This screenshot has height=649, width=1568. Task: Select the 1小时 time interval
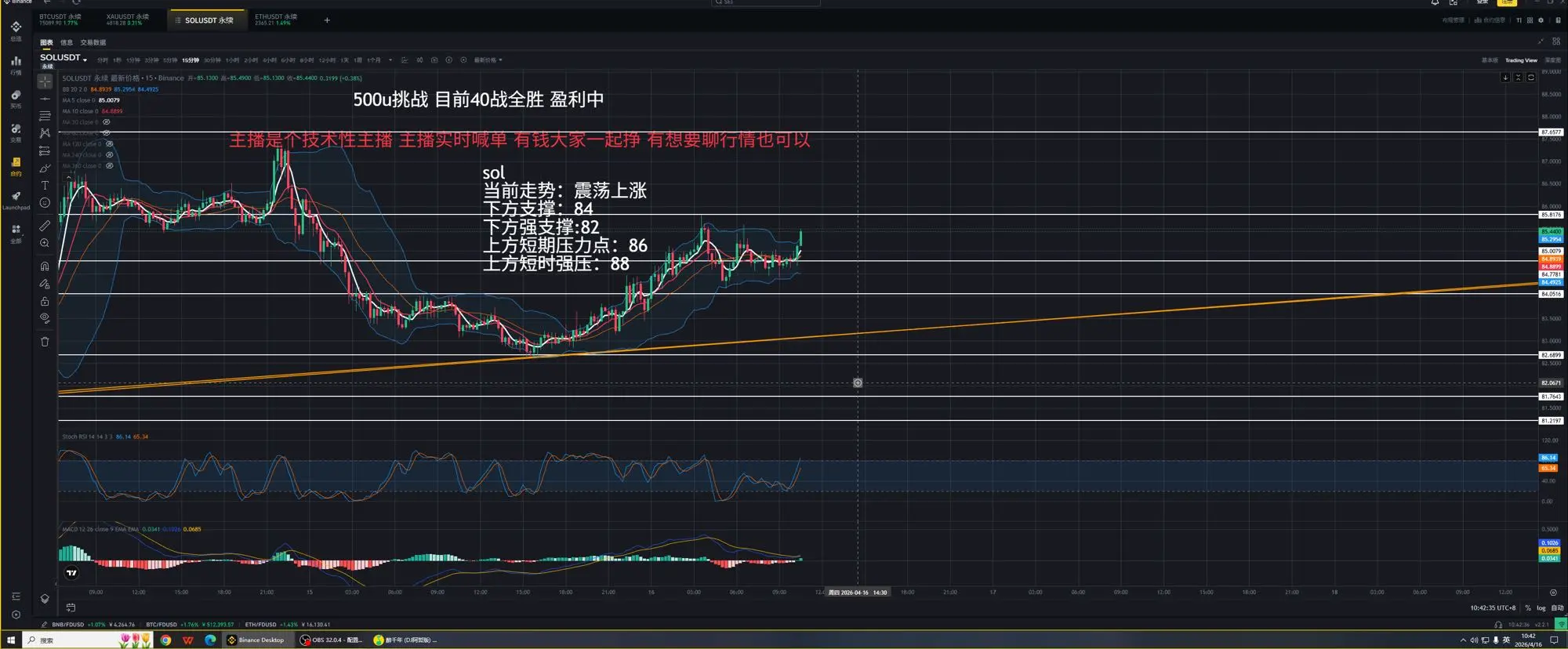232,60
